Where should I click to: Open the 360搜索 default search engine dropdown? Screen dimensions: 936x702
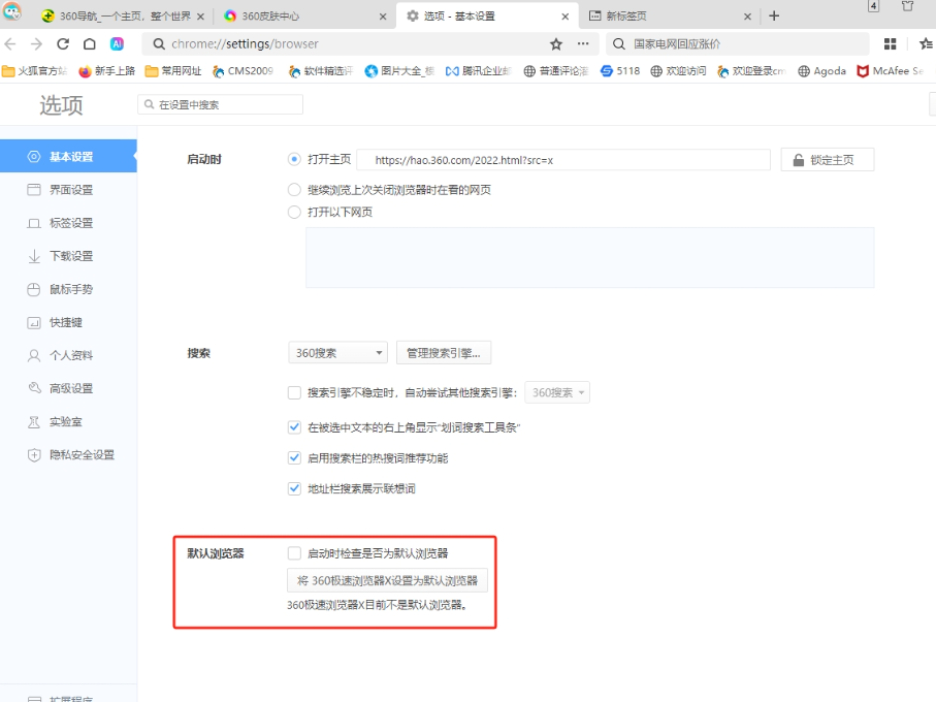point(338,353)
